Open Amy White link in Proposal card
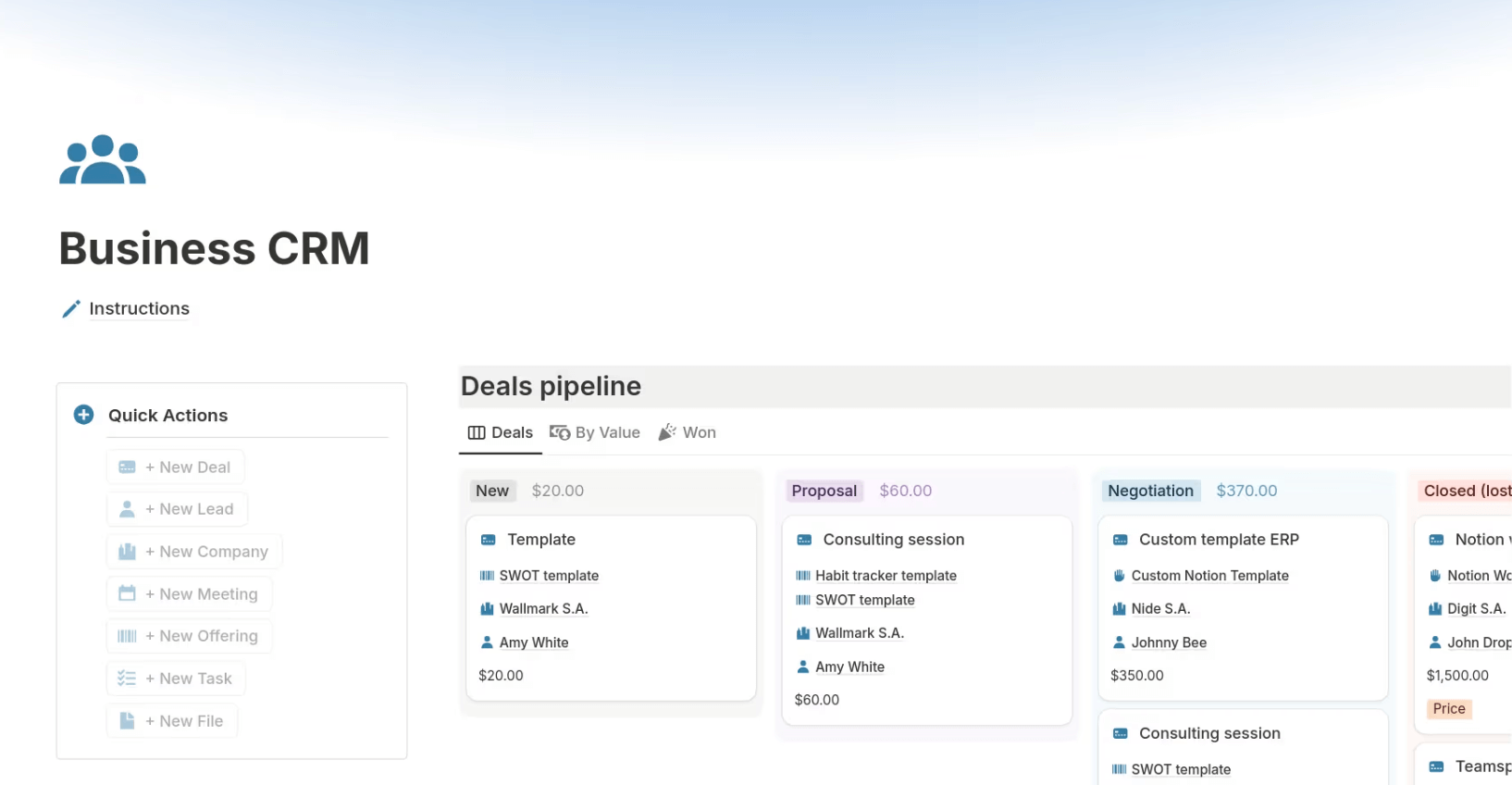 pyautogui.click(x=849, y=667)
